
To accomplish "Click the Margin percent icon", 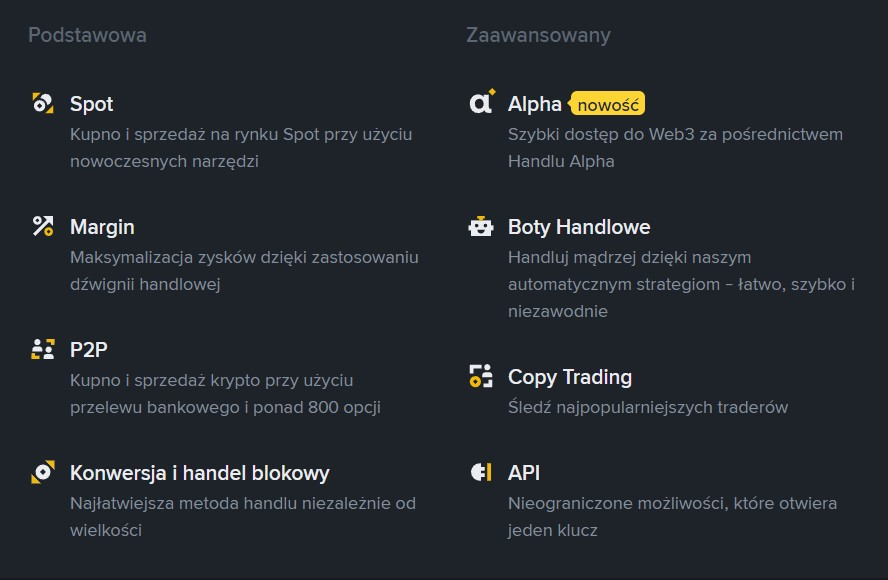I will (43, 226).
